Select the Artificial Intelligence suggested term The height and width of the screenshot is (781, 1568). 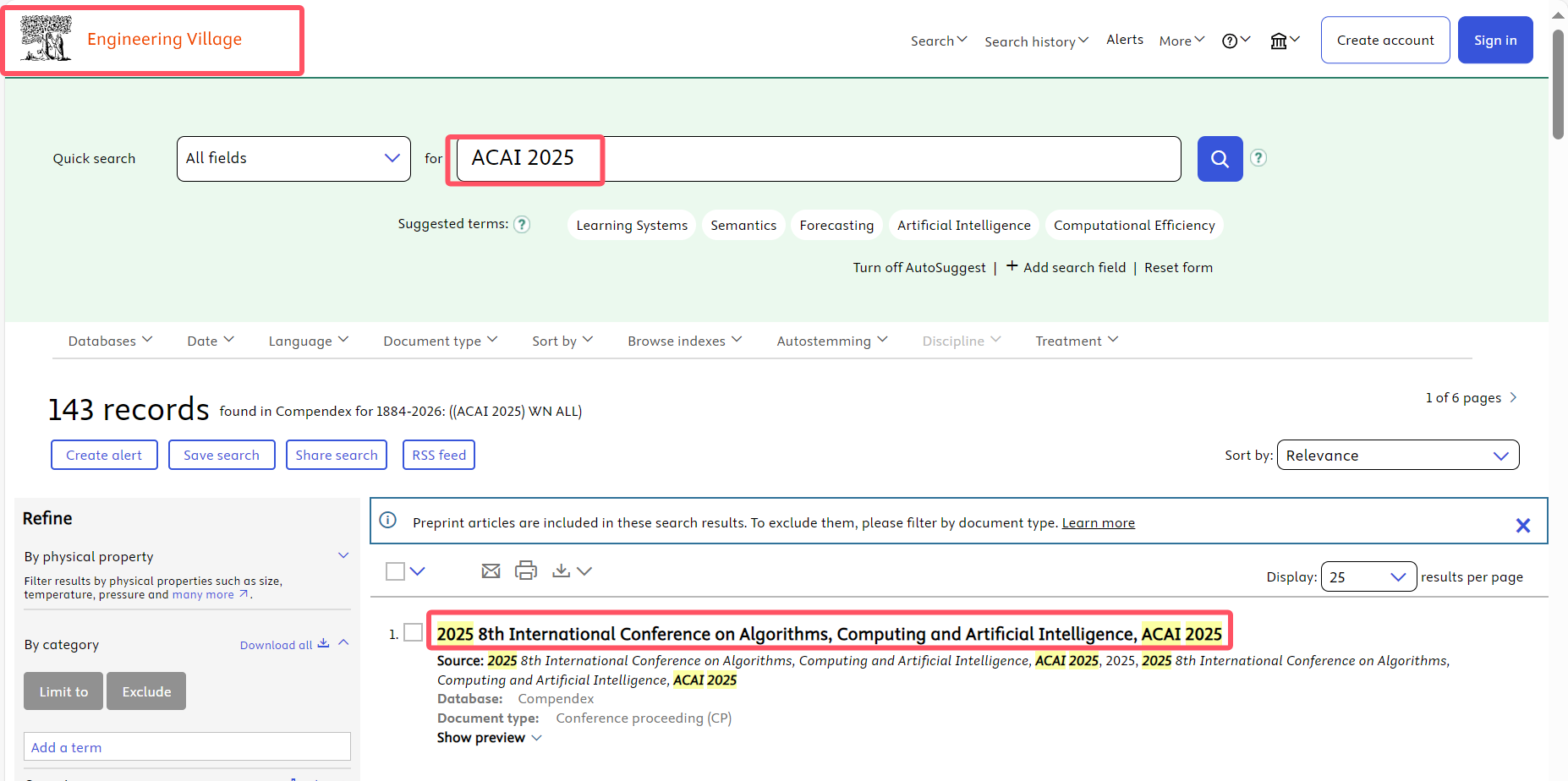tap(964, 225)
